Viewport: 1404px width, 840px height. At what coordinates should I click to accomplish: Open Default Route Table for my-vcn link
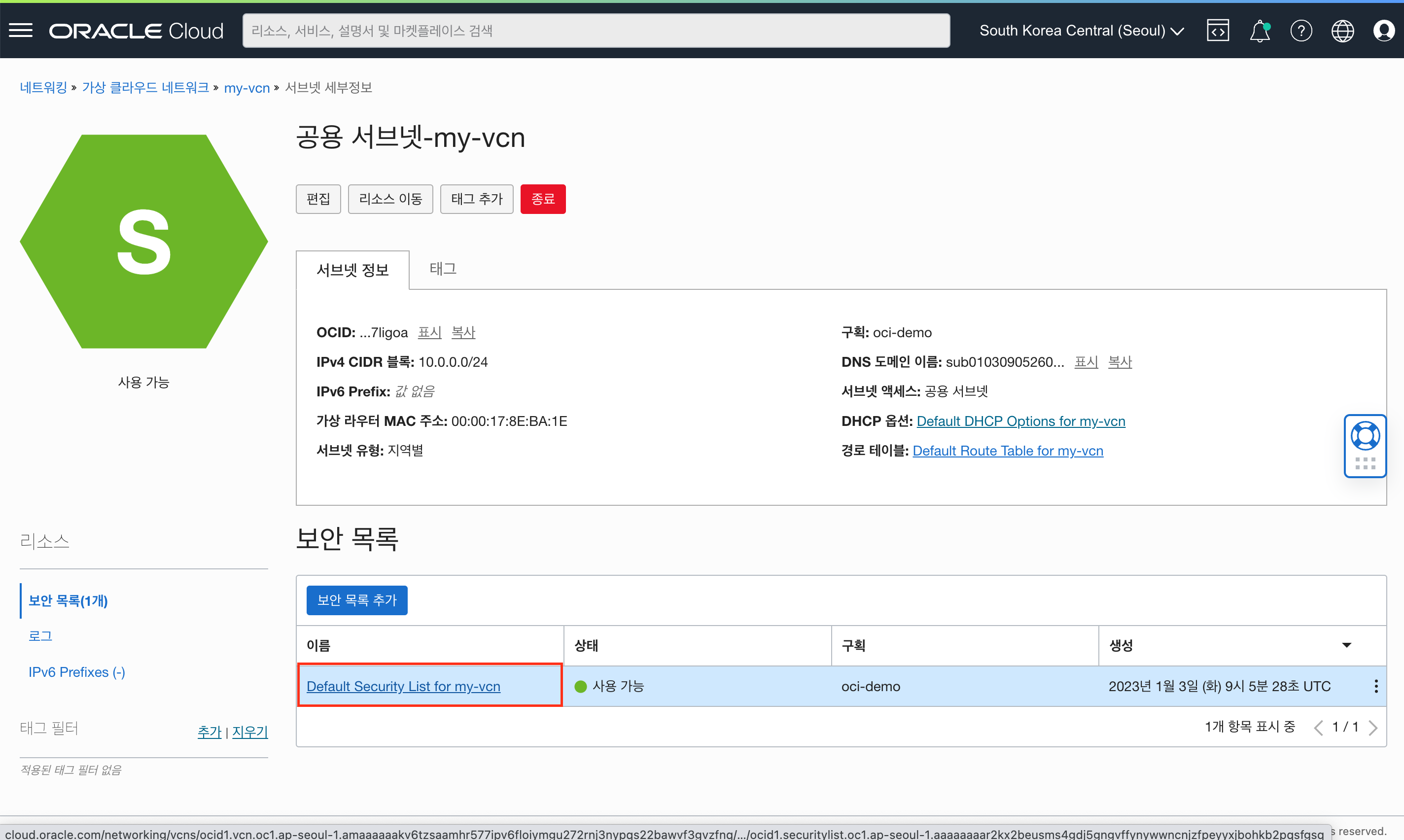1008,451
